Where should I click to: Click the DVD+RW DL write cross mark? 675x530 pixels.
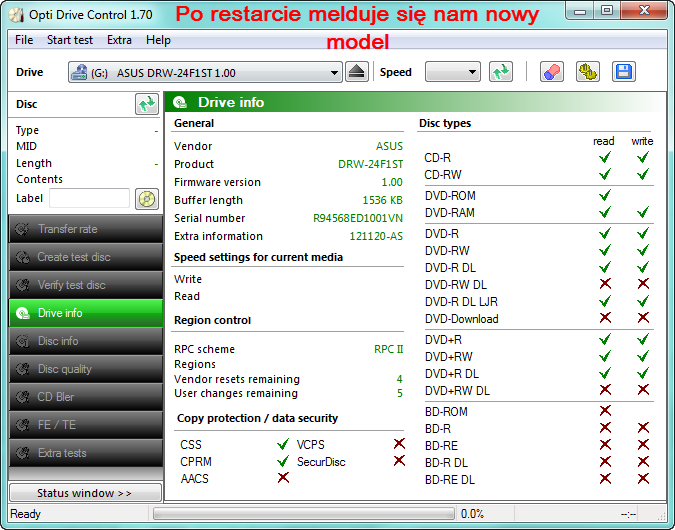click(x=644, y=390)
